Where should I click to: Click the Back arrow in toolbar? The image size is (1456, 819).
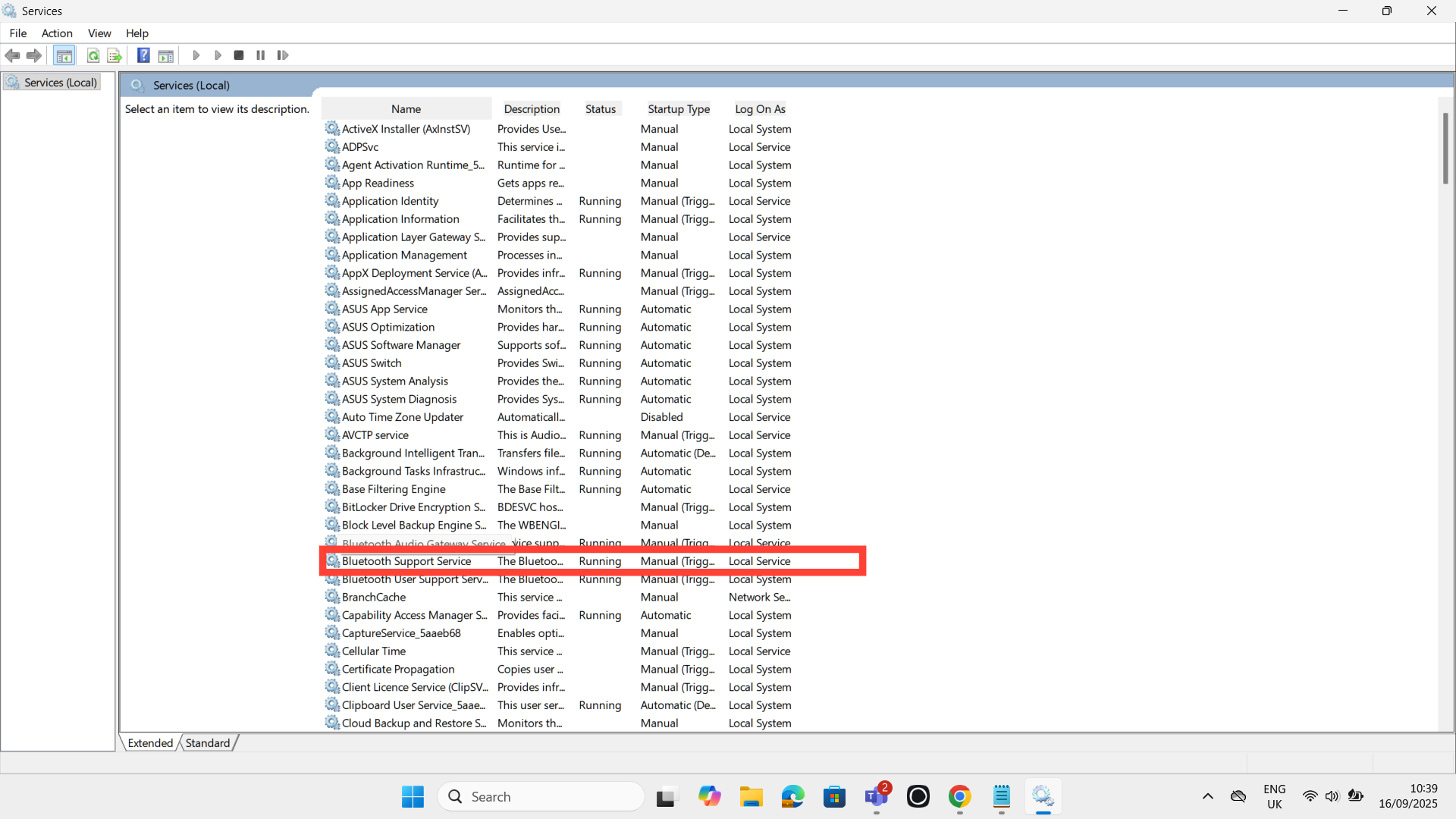12,55
